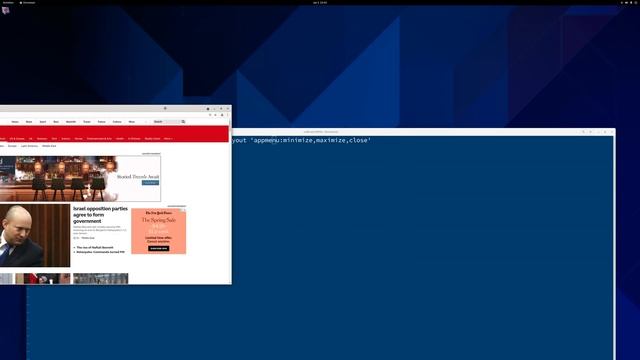Open the Activities overview in top bar
Screen dimensions: 640x360
coord(8,2)
